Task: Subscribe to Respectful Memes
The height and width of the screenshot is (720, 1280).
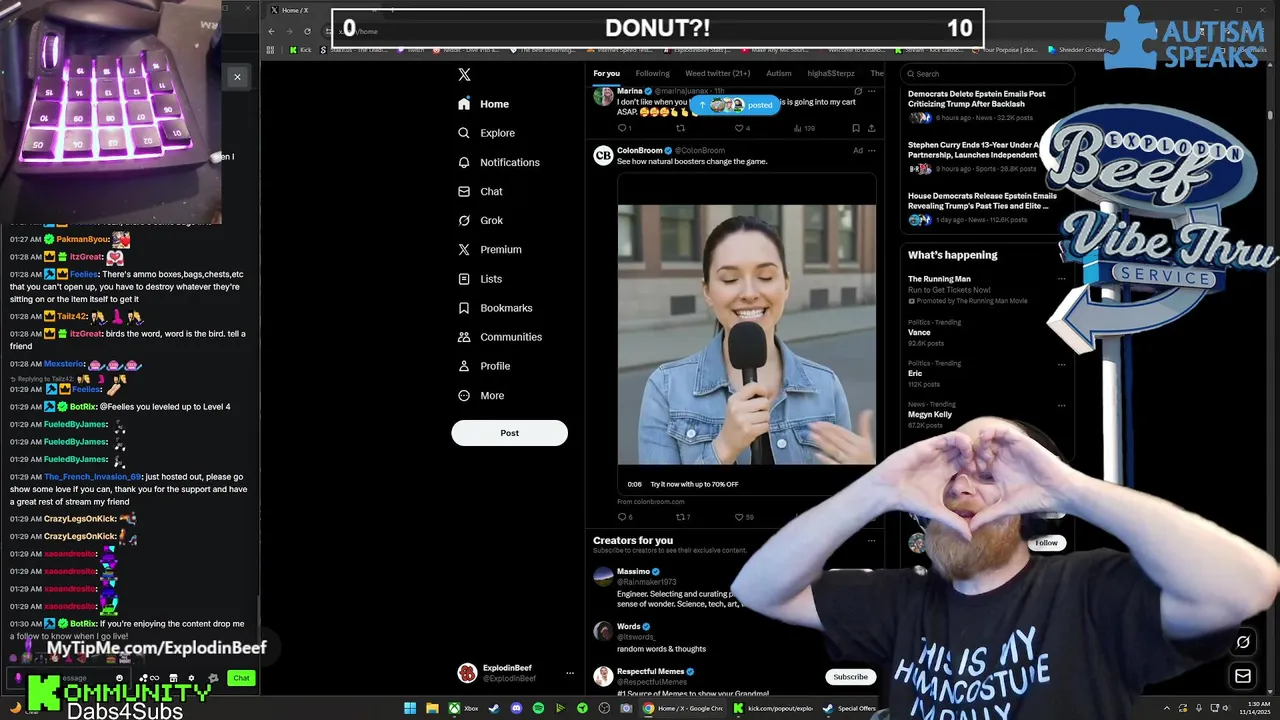Action: [850, 677]
